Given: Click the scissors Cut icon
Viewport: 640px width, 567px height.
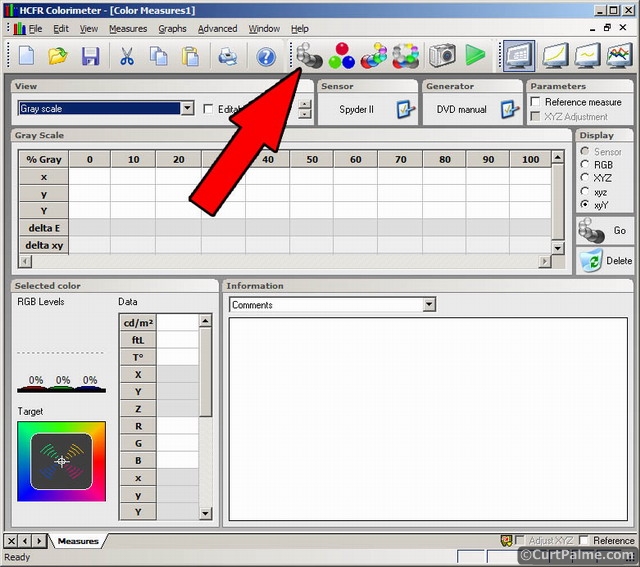Looking at the screenshot, I should (127, 56).
